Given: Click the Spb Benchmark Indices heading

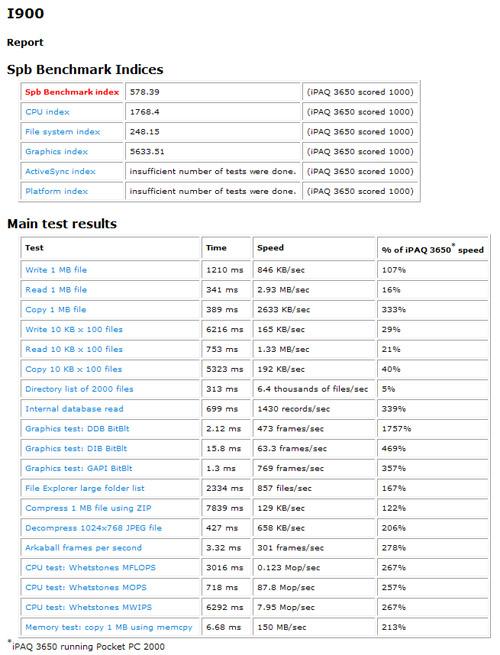Looking at the screenshot, I should [85, 69].
